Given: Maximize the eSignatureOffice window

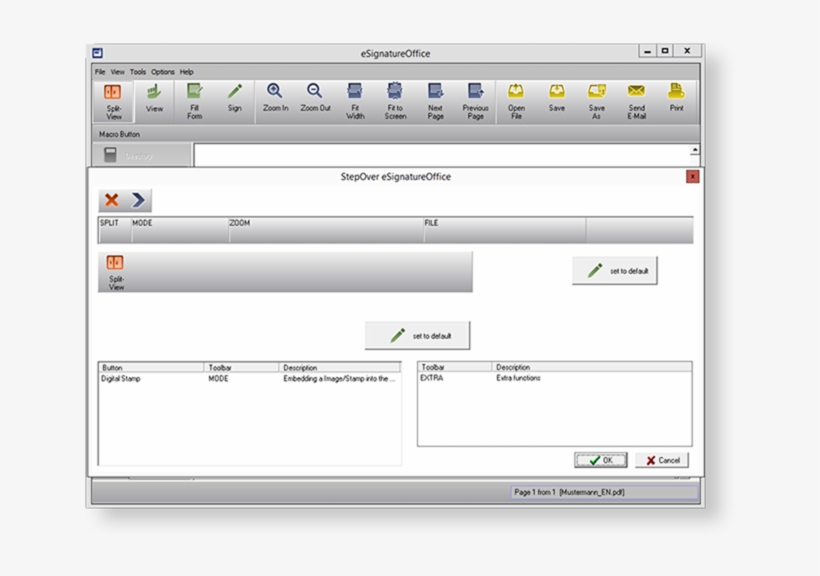Looking at the screenshot, I should coord(665,51).
